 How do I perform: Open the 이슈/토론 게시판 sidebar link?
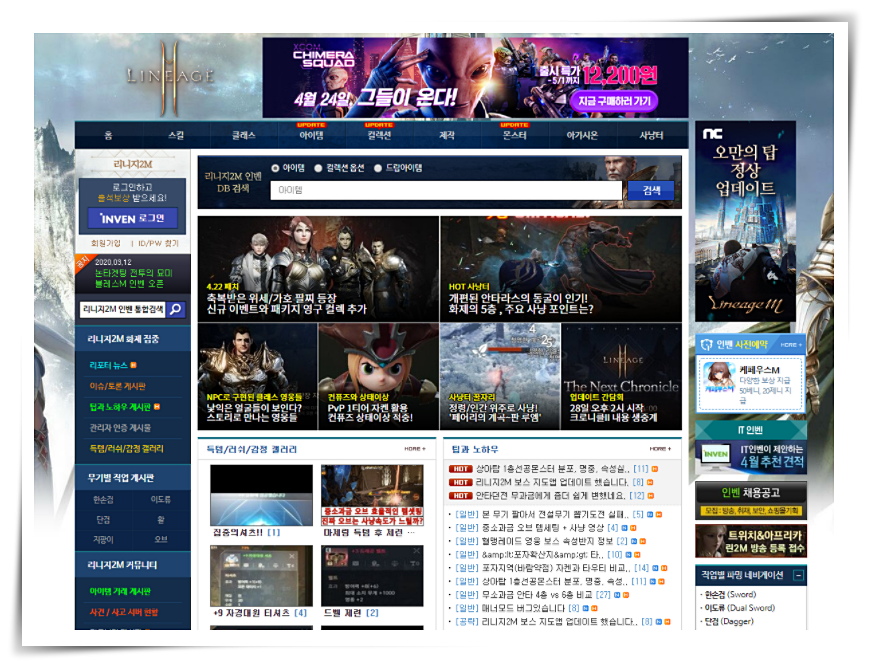click(x=117, y=386)
